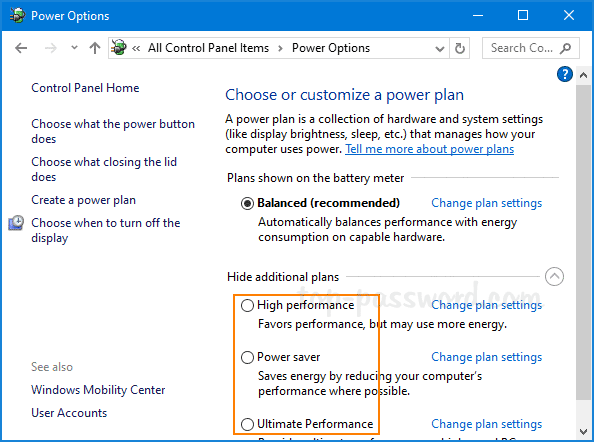
Task: Click the search magnifier icon
Action: (x=566, y=48)
